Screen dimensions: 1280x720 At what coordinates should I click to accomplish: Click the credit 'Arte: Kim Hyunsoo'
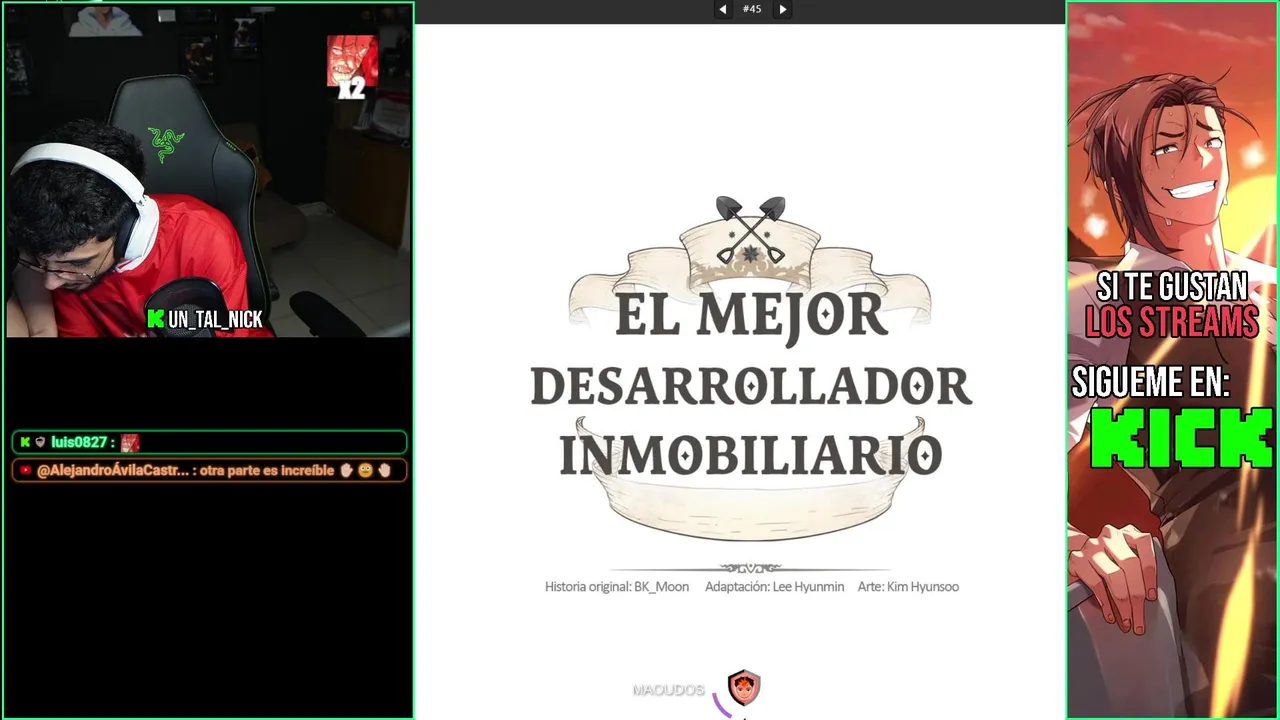click(x=908, y=587)
